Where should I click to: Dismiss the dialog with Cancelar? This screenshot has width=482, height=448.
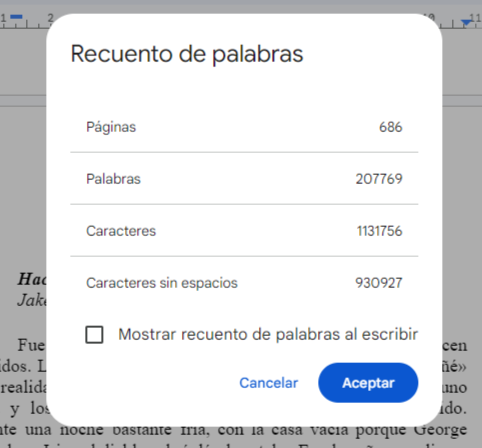pos(269,383)
